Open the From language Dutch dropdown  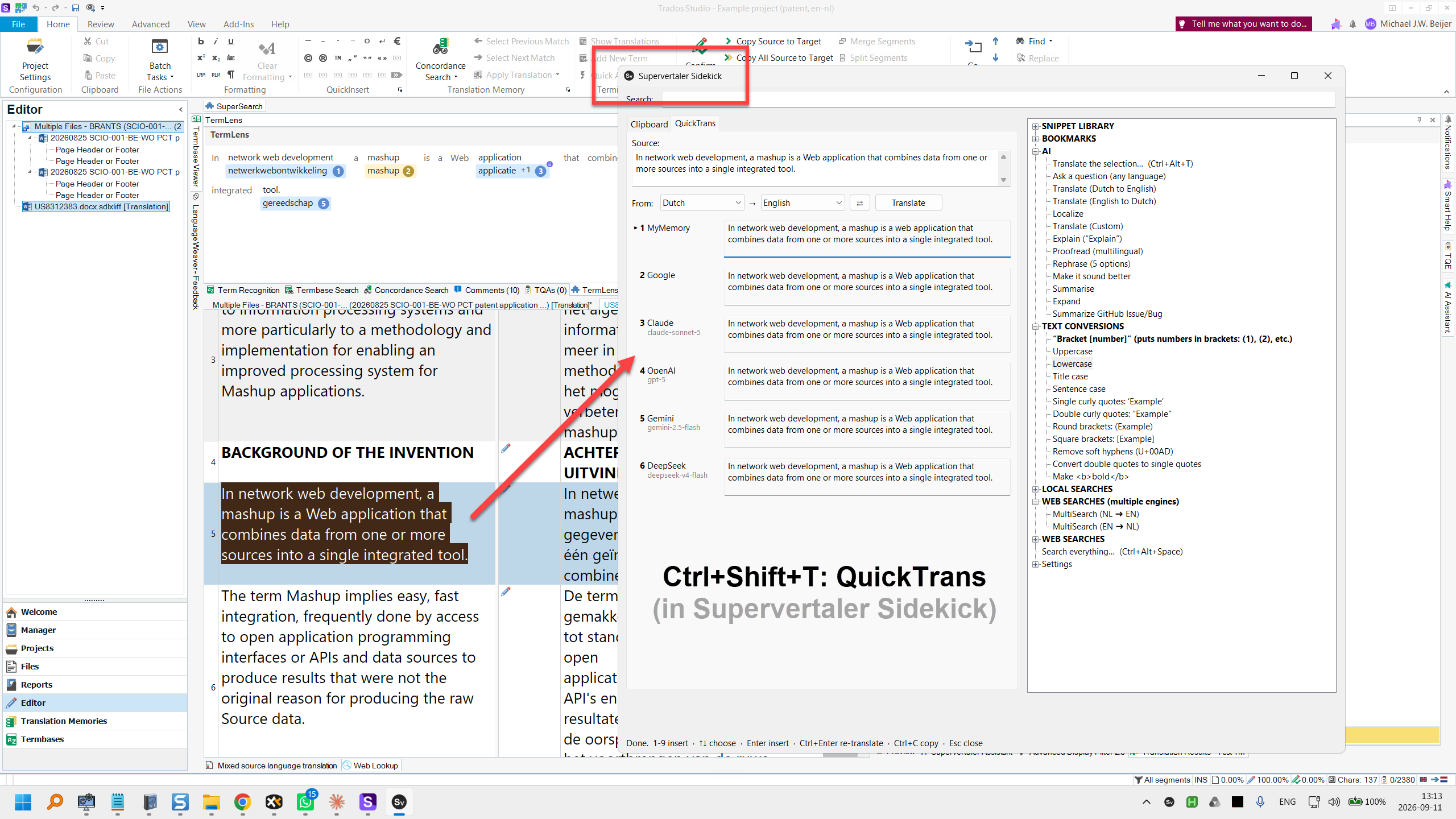(702, 203)
